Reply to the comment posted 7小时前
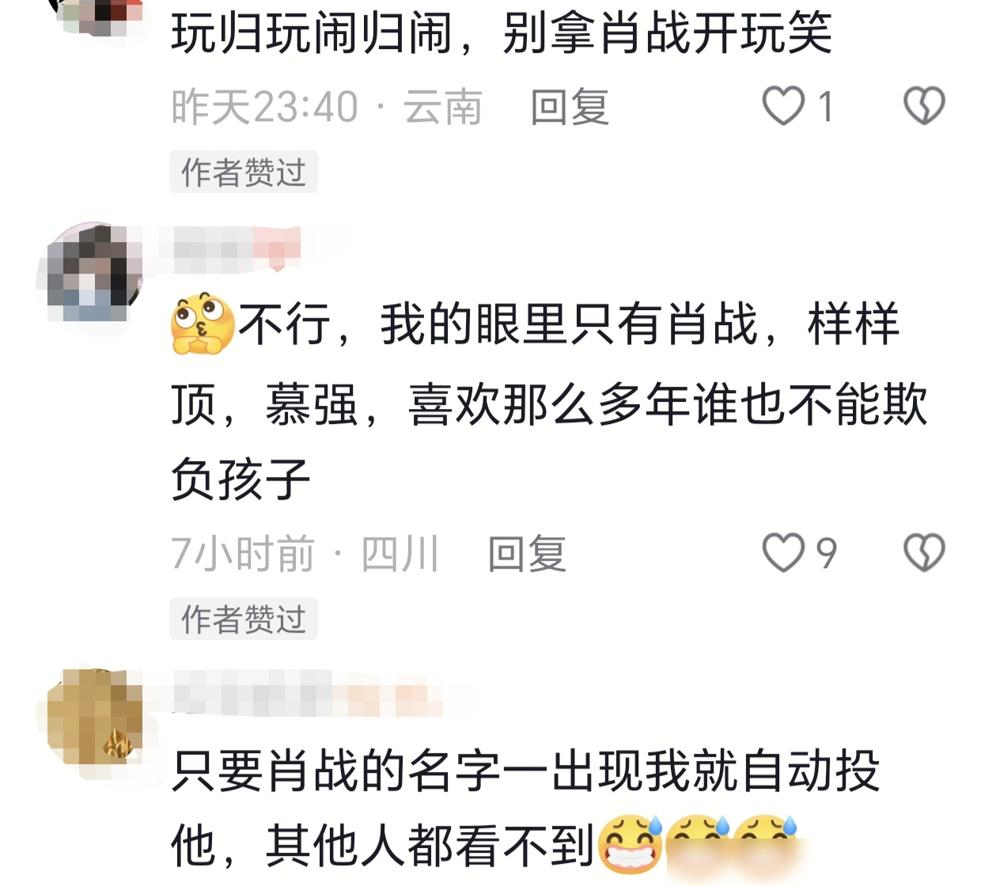1000x886 pixels. coord(527,553)
